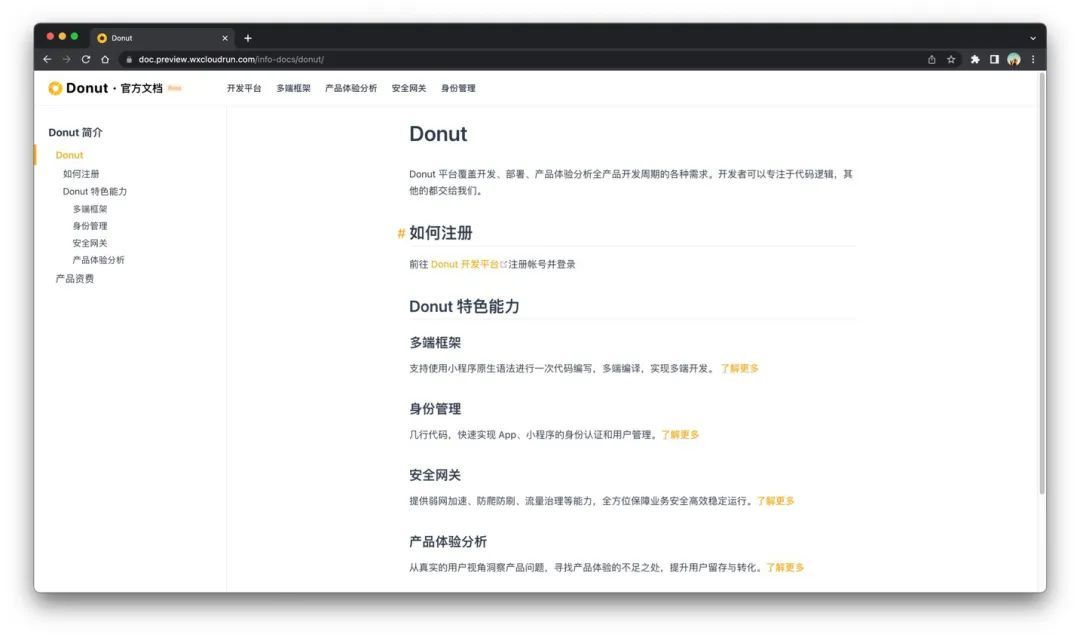Click the 身份管理 section heading
This screenshot has width=1080, height=637.
point(435,408)
